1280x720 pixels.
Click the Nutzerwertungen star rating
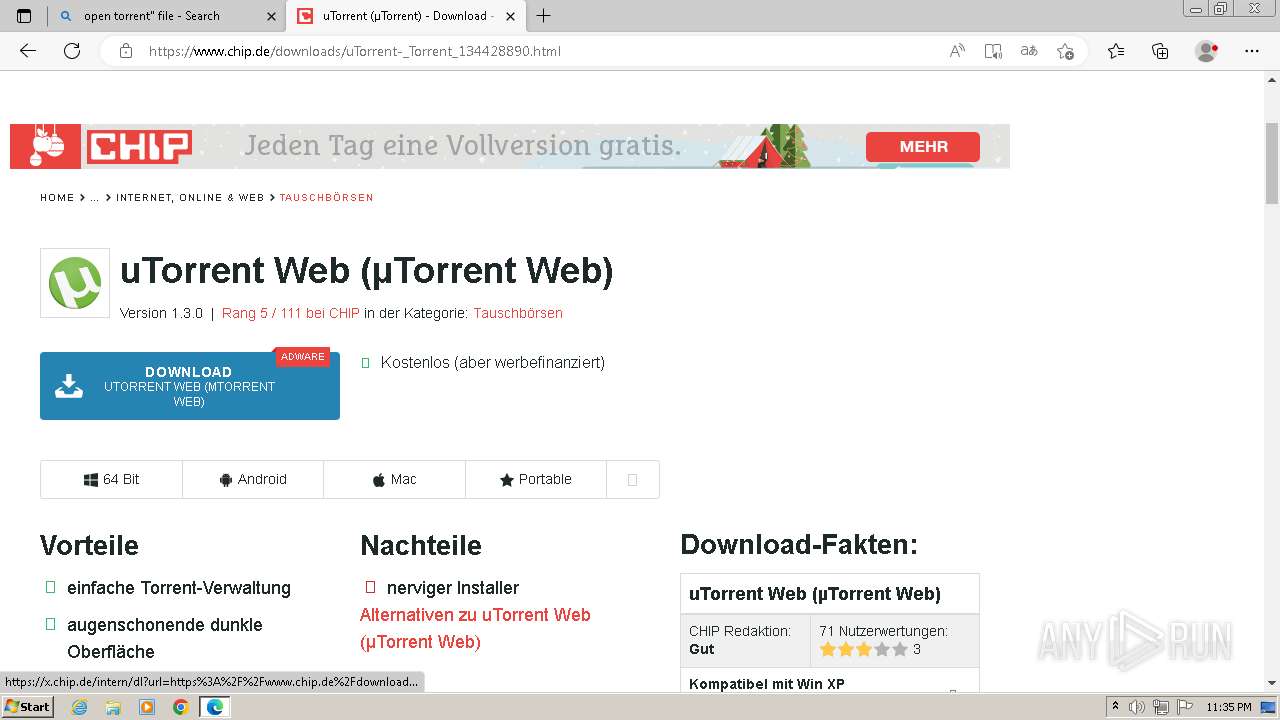pos(863,649)
